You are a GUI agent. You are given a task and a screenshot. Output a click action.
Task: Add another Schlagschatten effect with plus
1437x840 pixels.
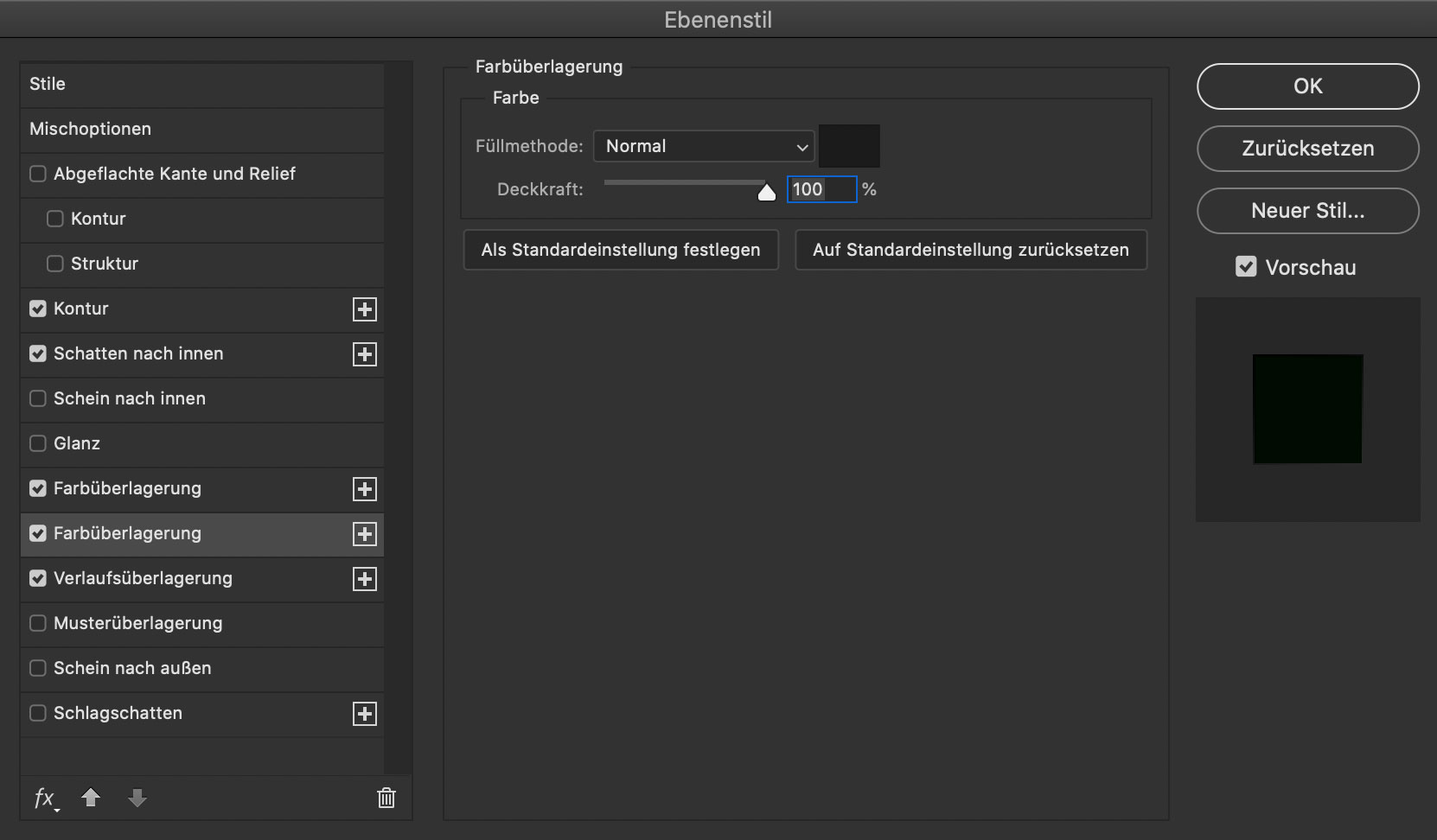[x=365, y=714]
